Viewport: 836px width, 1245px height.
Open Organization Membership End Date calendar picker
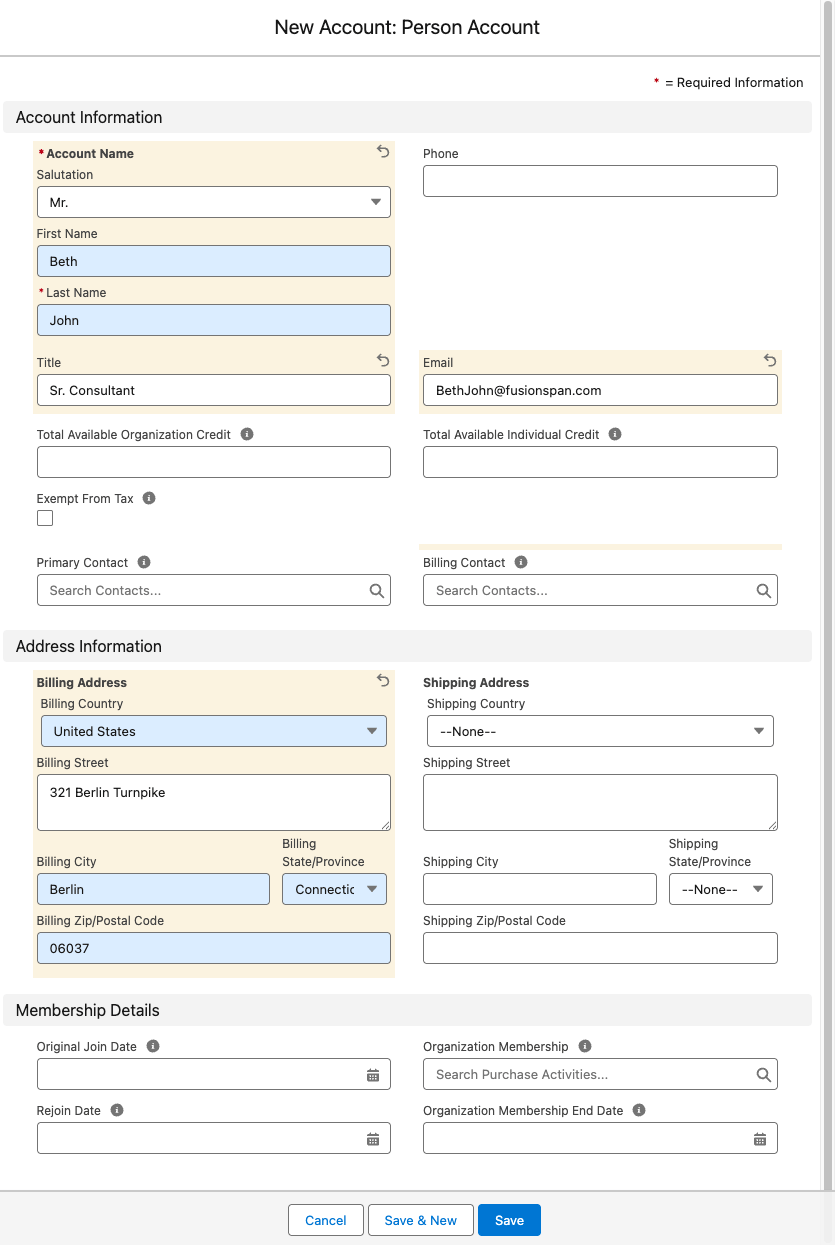click(x=760, y=1139)
